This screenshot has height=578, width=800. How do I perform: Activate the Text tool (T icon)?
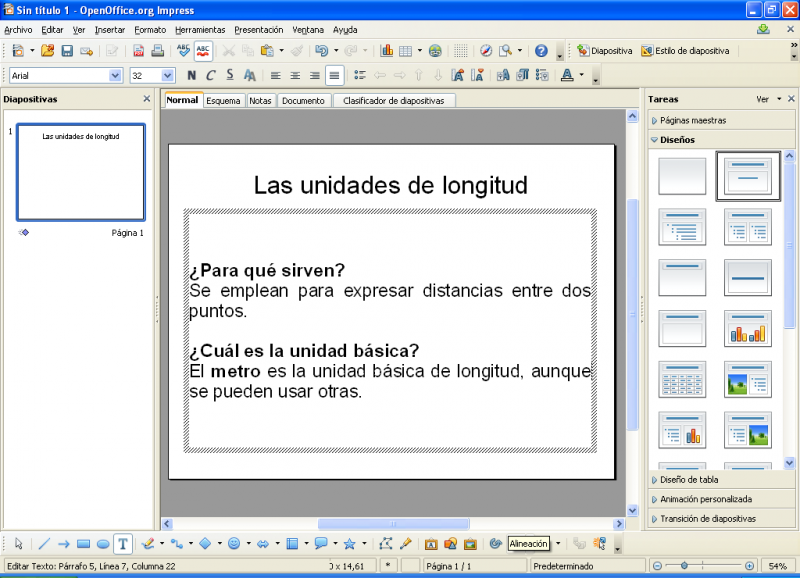123,544
